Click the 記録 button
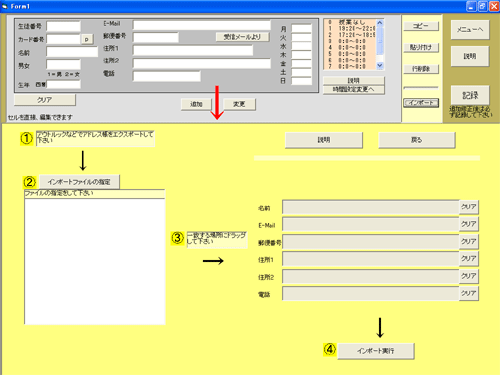500x375 pixels. 470,95
